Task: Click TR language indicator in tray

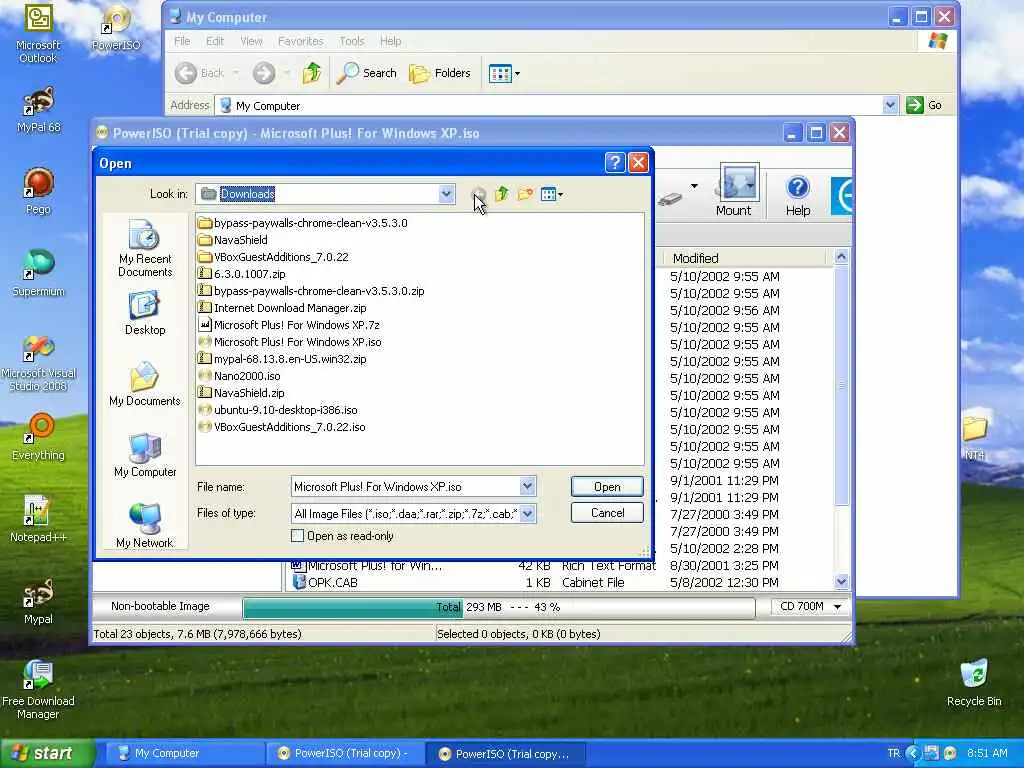Action: tap(893, 753)
